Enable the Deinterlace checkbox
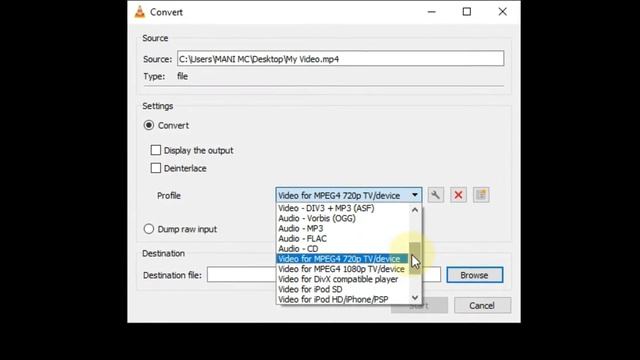Screen dimensions: 640x360 156,168
